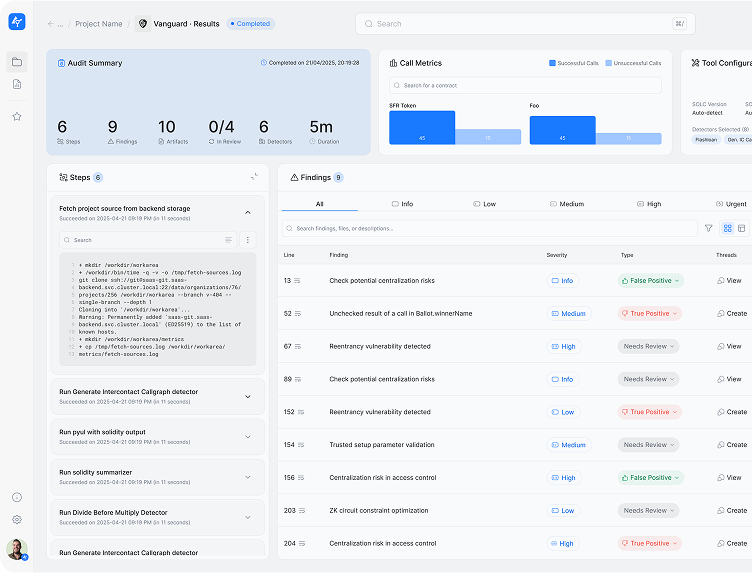Select the Medium findings tab

pos(567,204)
